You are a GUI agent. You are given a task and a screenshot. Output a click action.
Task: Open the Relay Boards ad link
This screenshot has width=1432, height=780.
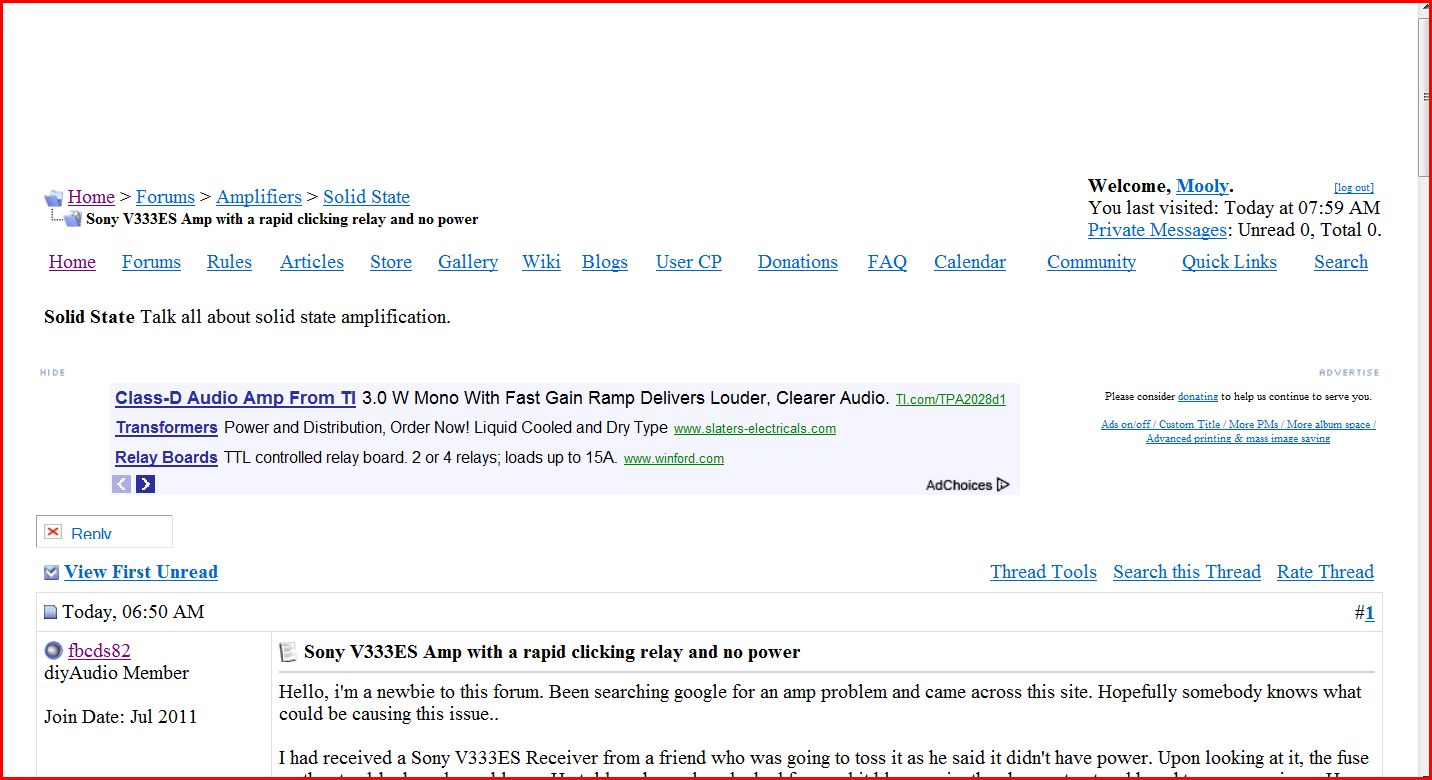(x=166, y=458)
